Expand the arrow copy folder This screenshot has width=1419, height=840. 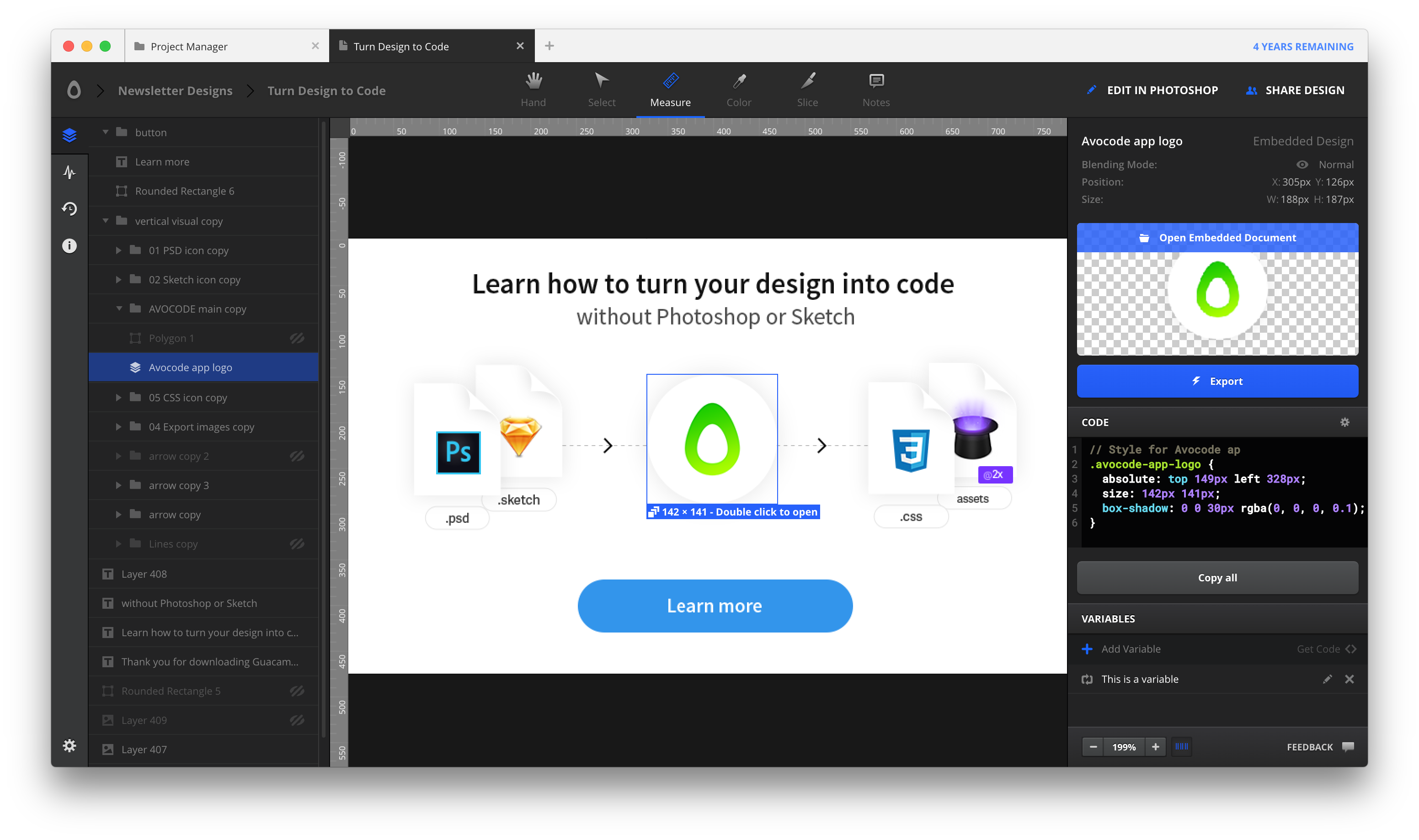tap(118, 515)
